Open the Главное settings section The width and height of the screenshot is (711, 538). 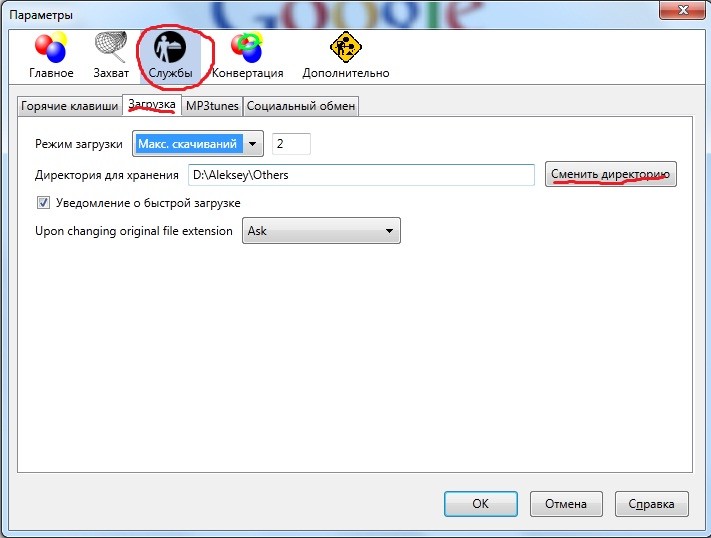pyautogui.click(x=51, y=56)
